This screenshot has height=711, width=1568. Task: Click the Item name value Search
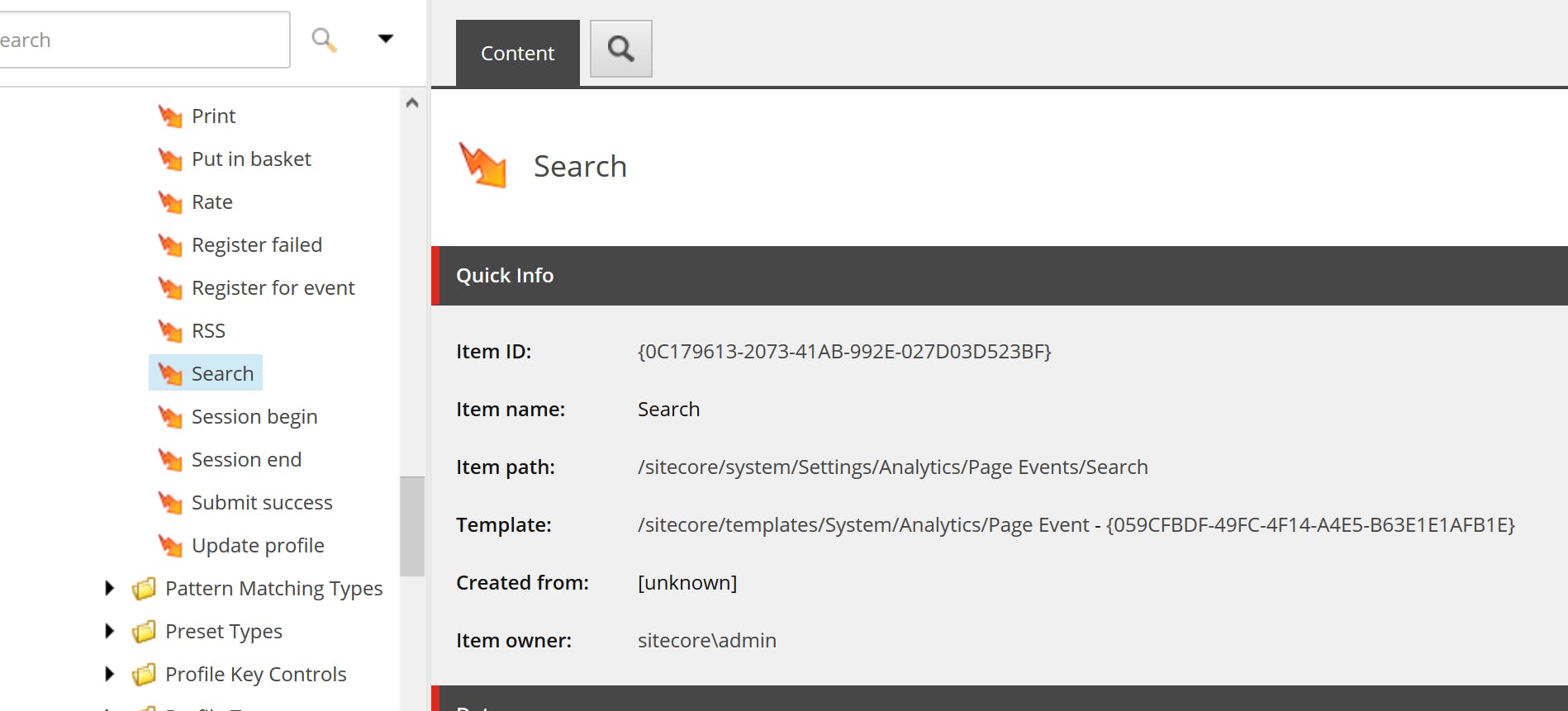tap(668, 410)
